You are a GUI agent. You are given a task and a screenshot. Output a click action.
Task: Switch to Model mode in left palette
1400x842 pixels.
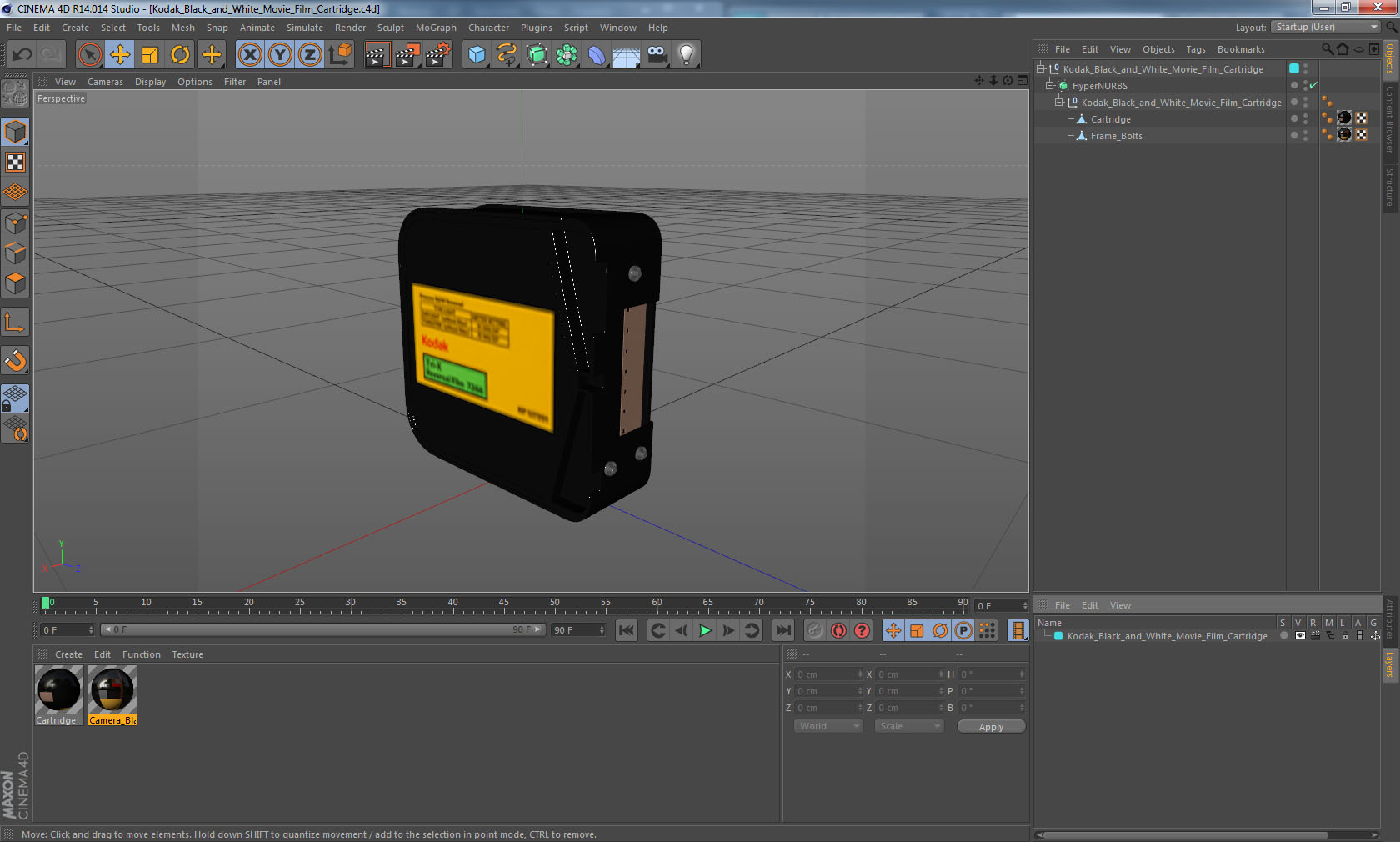pos(16,132)
